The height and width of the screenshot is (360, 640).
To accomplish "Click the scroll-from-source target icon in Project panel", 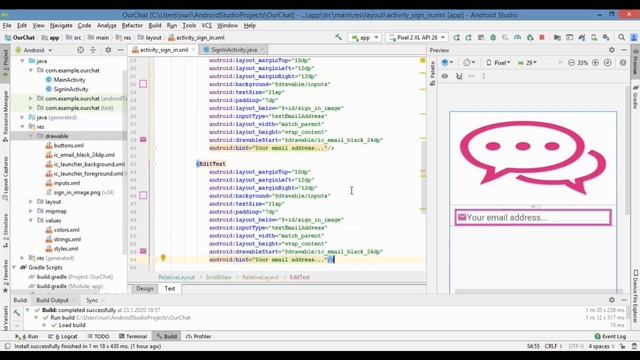I will [x=80, y=50].
